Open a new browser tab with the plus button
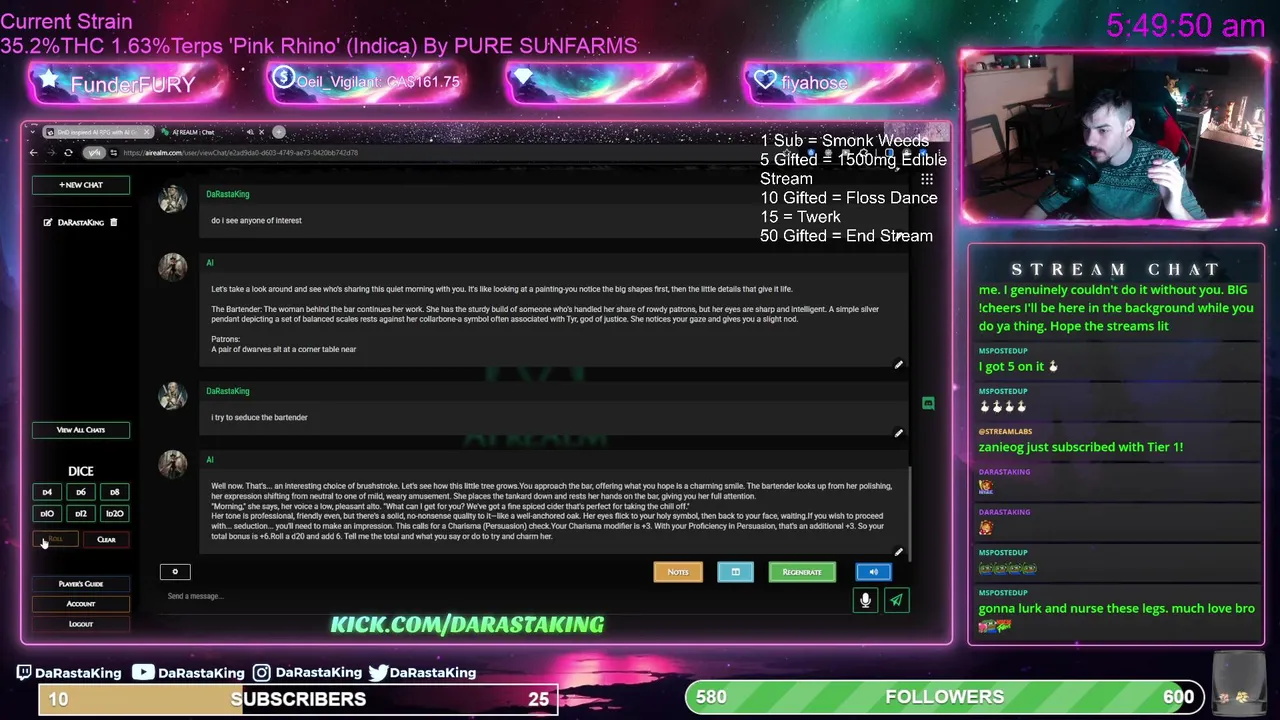 click(x=279, y=132)
